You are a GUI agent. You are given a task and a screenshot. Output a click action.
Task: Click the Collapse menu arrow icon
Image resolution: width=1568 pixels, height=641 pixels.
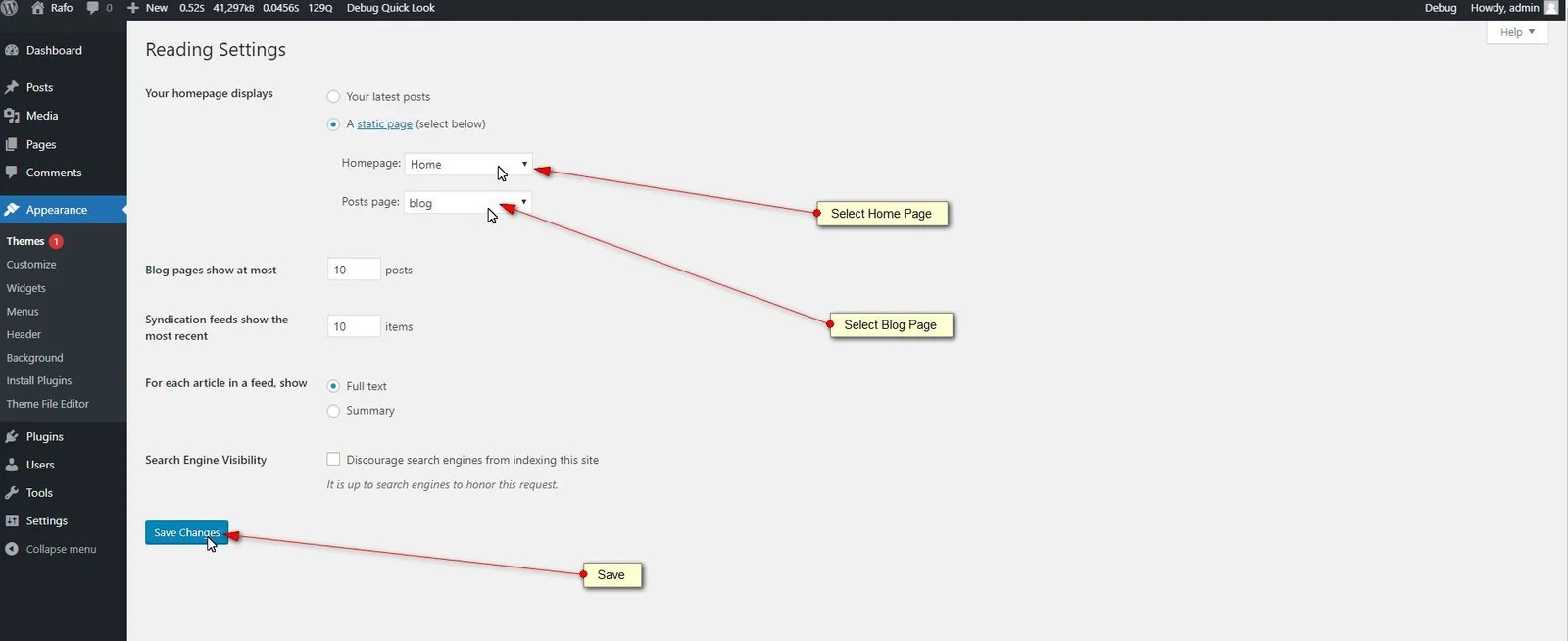(x=12, y=549)
